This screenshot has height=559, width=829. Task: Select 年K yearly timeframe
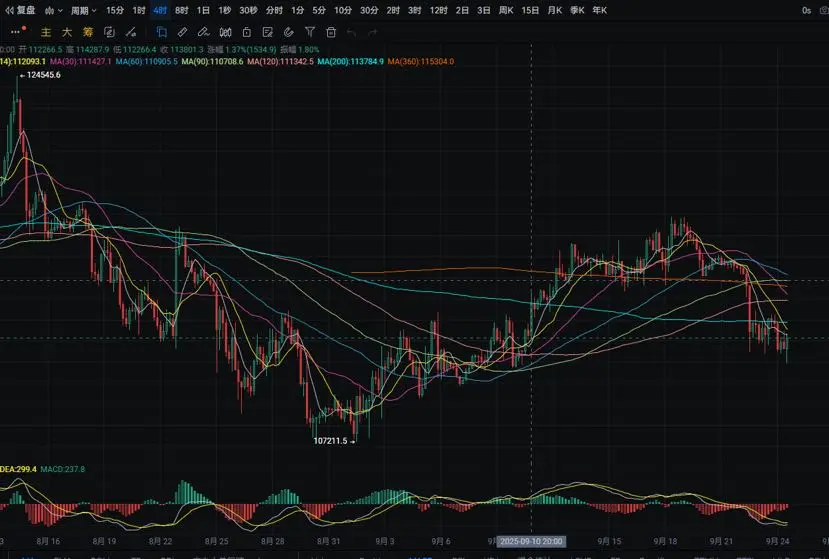coord(600,10)
